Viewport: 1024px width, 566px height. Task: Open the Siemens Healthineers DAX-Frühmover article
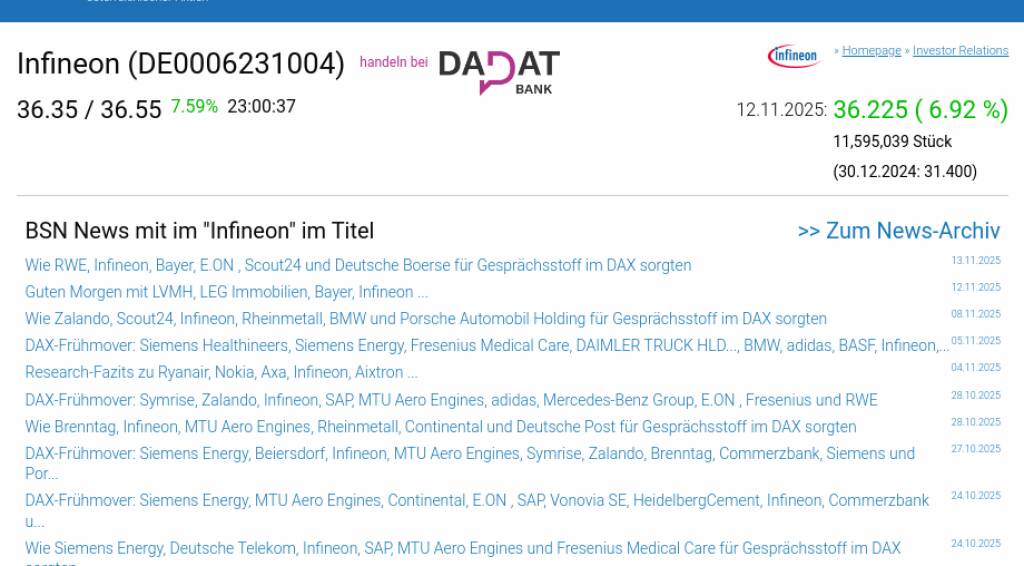click(486, 346)
